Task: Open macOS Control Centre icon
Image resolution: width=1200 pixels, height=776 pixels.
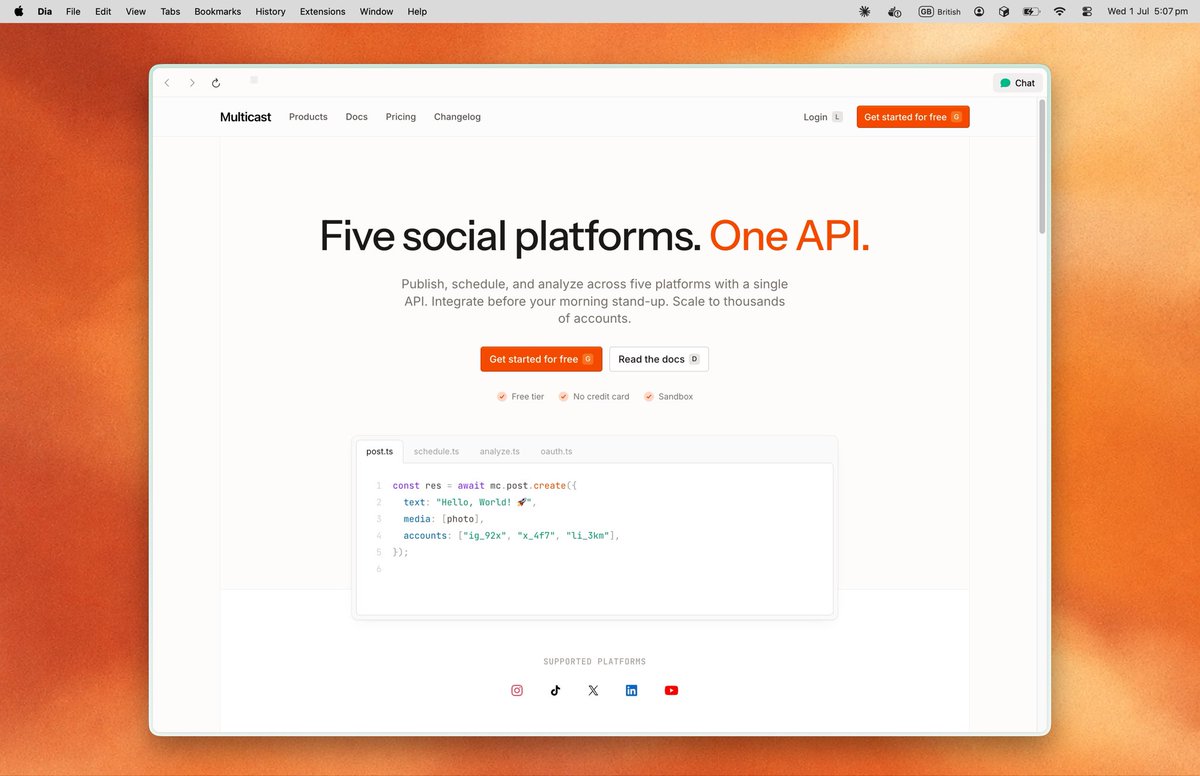Action: tap(1087, 11)
